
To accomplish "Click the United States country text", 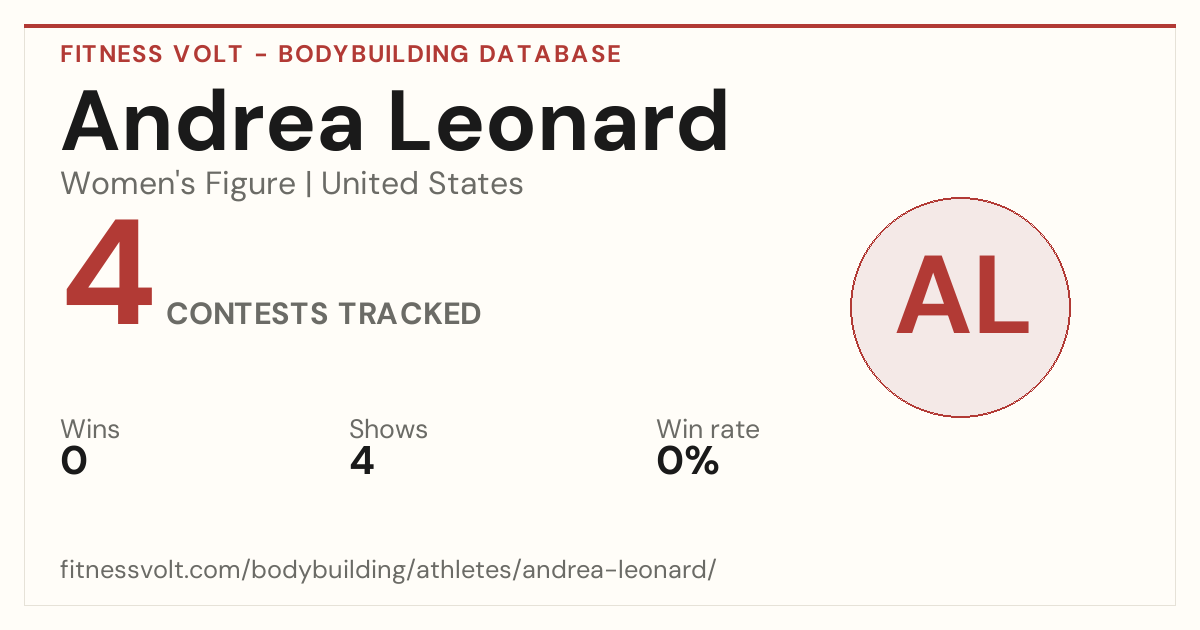I will [422, 184].
